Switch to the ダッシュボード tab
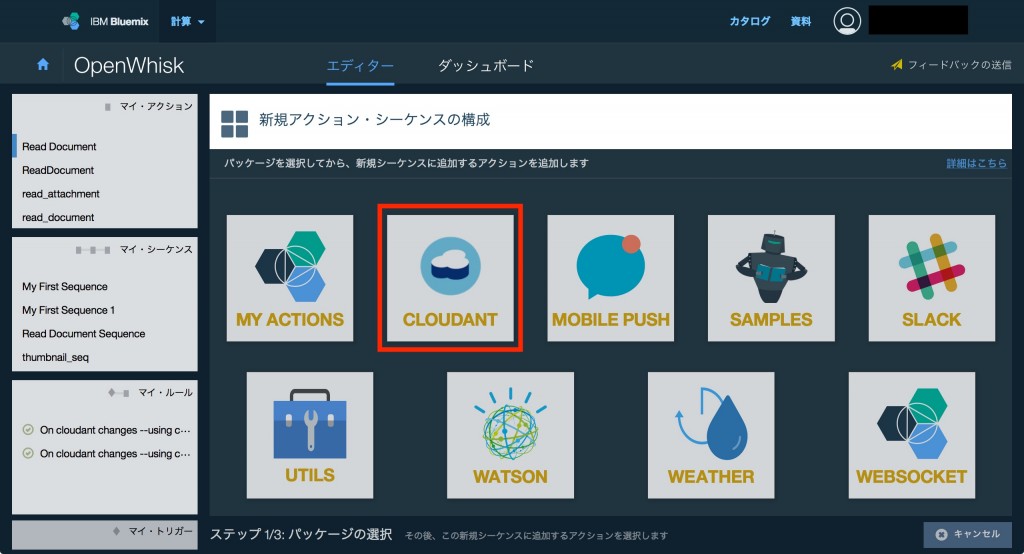Image resolution: width=1024 pixels, height=554 pixels. click(x=486, y=65)
